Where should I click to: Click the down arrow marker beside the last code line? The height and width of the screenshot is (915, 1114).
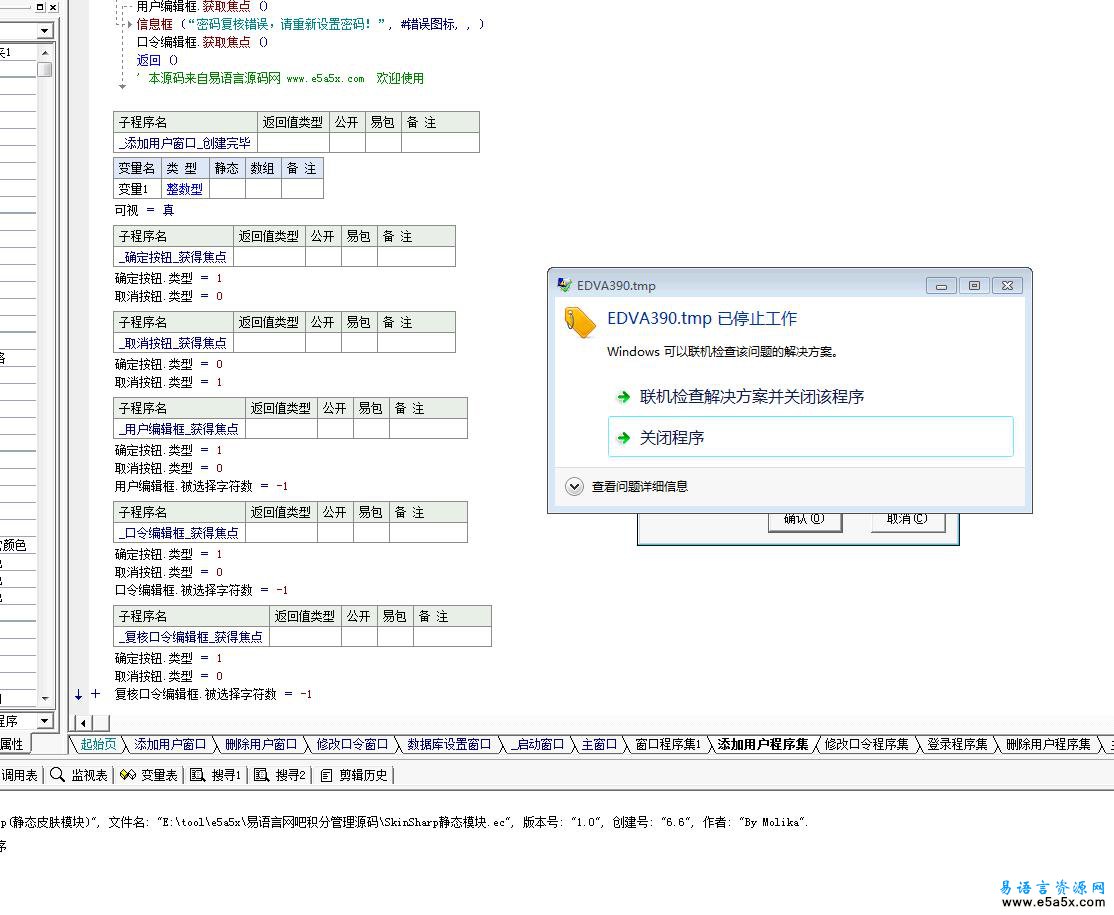[78, 695]
